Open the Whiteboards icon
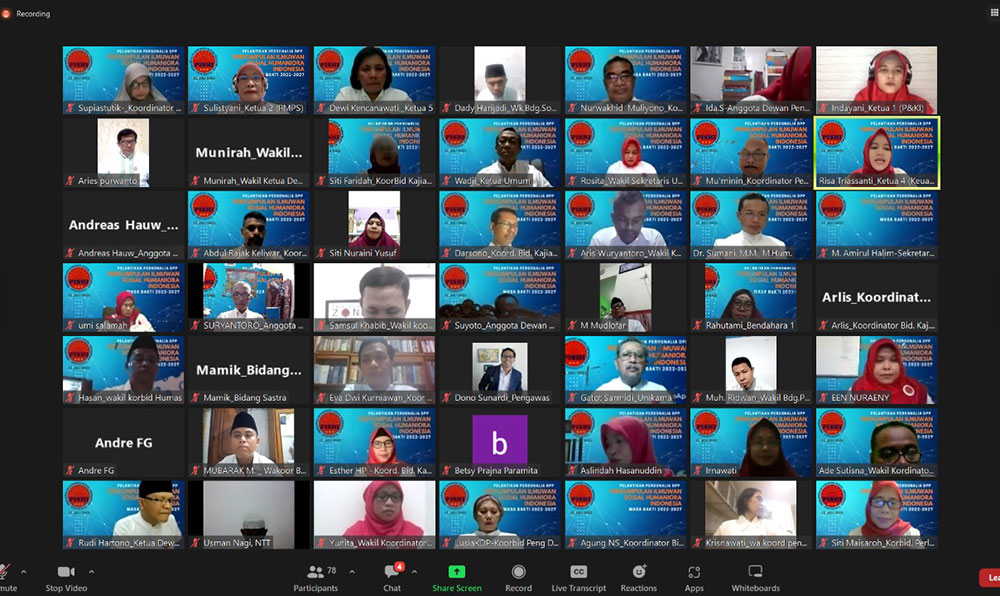 [x=755, y=571]
